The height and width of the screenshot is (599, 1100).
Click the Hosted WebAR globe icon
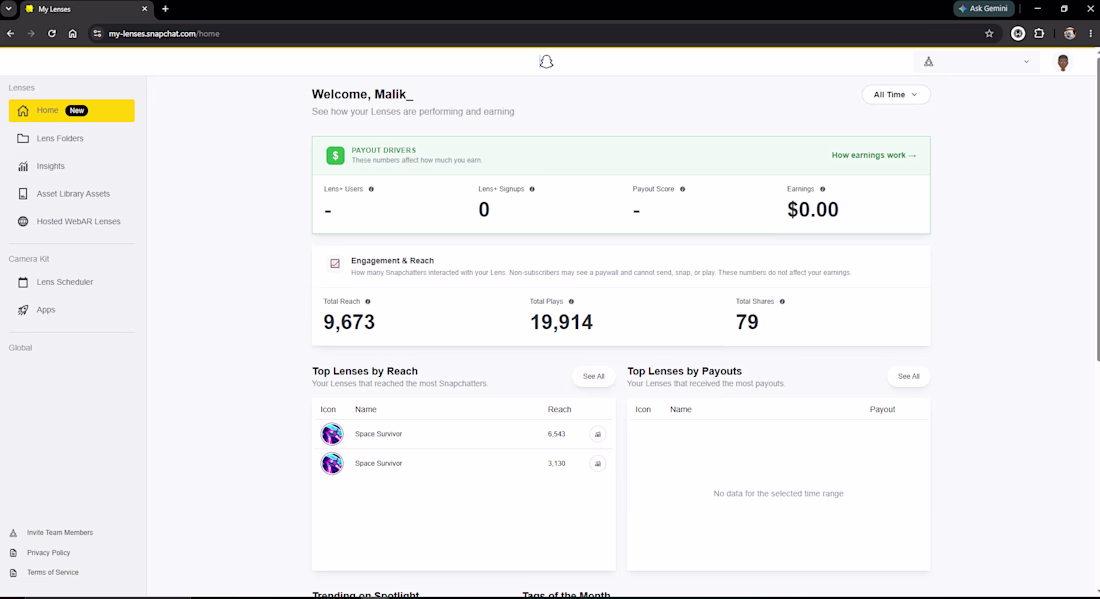coord(23,222)
